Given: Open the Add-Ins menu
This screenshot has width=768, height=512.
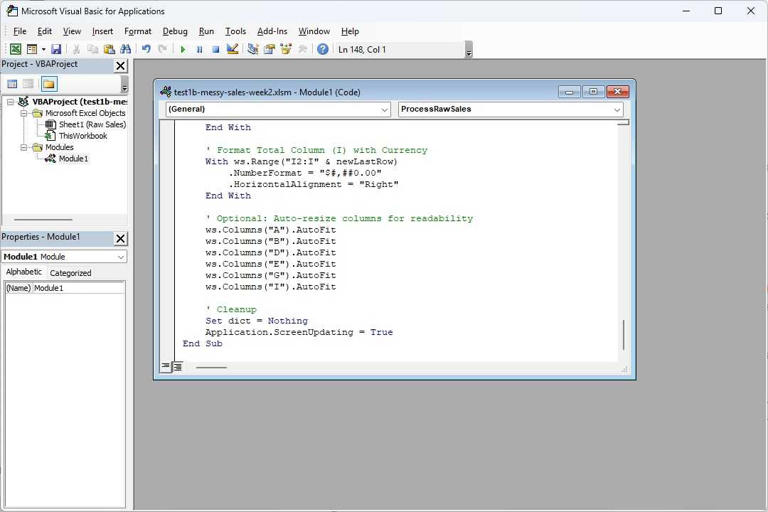Looking at the screenshot, I should pos(272,31).
